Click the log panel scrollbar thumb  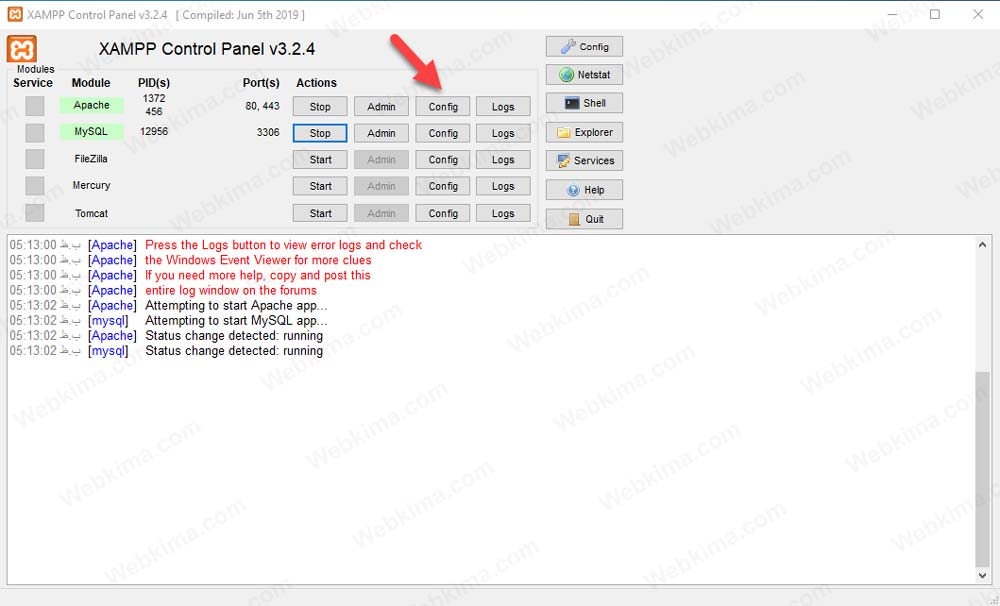(982, 469)
